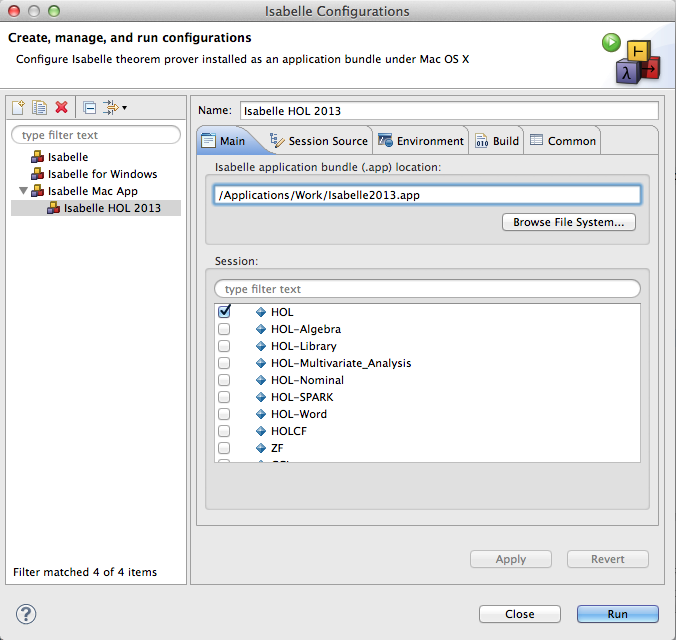676x640 pixels.
Task: Check the HOLCF session checkbox
Action: click(x=224, y=431)
